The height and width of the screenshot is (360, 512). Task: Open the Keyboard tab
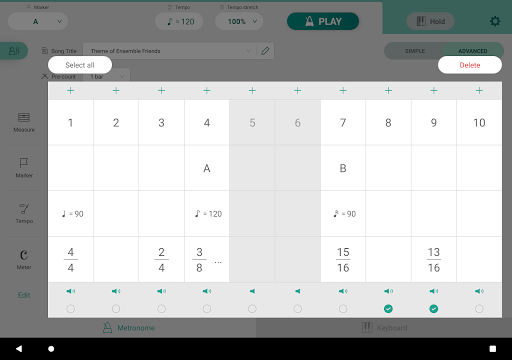click(x=384, y=328)
